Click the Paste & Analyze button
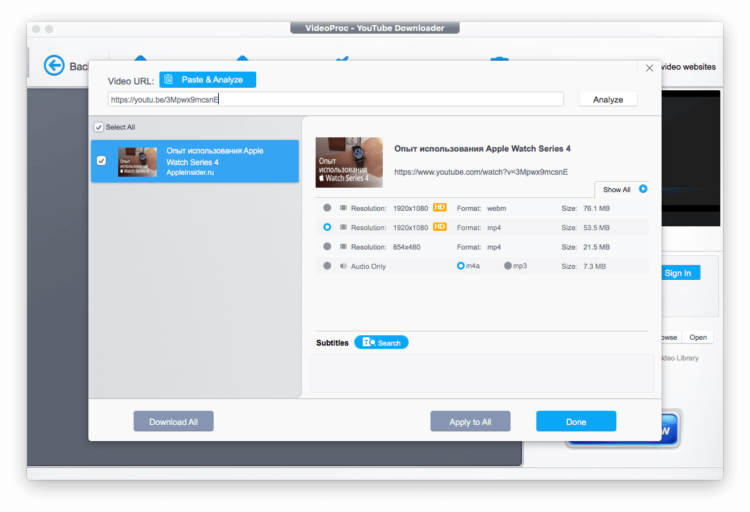 (x=208, y=80)
